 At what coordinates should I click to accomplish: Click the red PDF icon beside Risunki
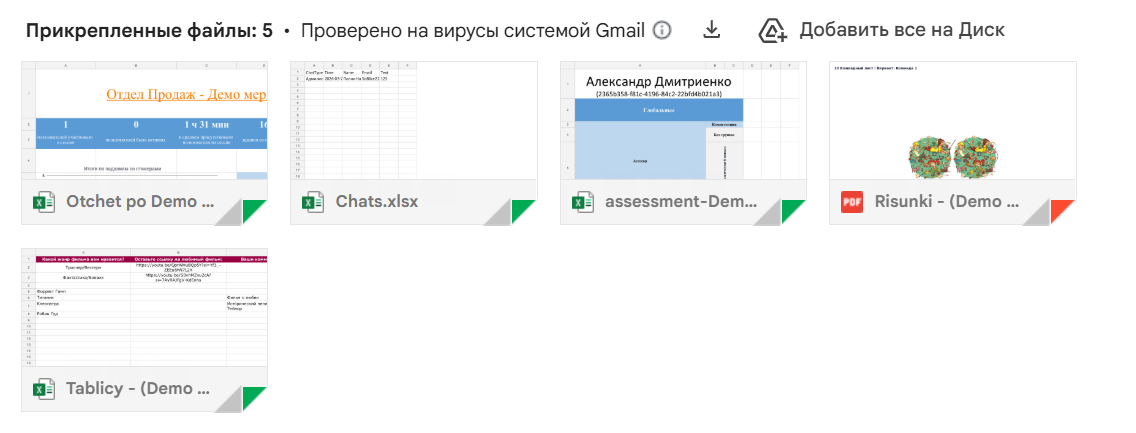point(852,203)
